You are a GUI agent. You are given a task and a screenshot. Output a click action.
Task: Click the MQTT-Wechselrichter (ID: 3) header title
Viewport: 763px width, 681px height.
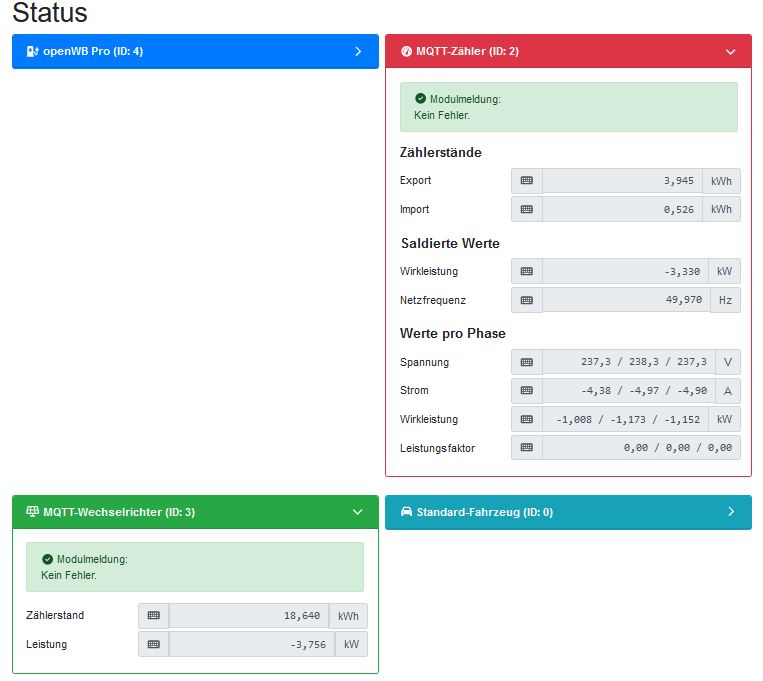tap(119, 512)
